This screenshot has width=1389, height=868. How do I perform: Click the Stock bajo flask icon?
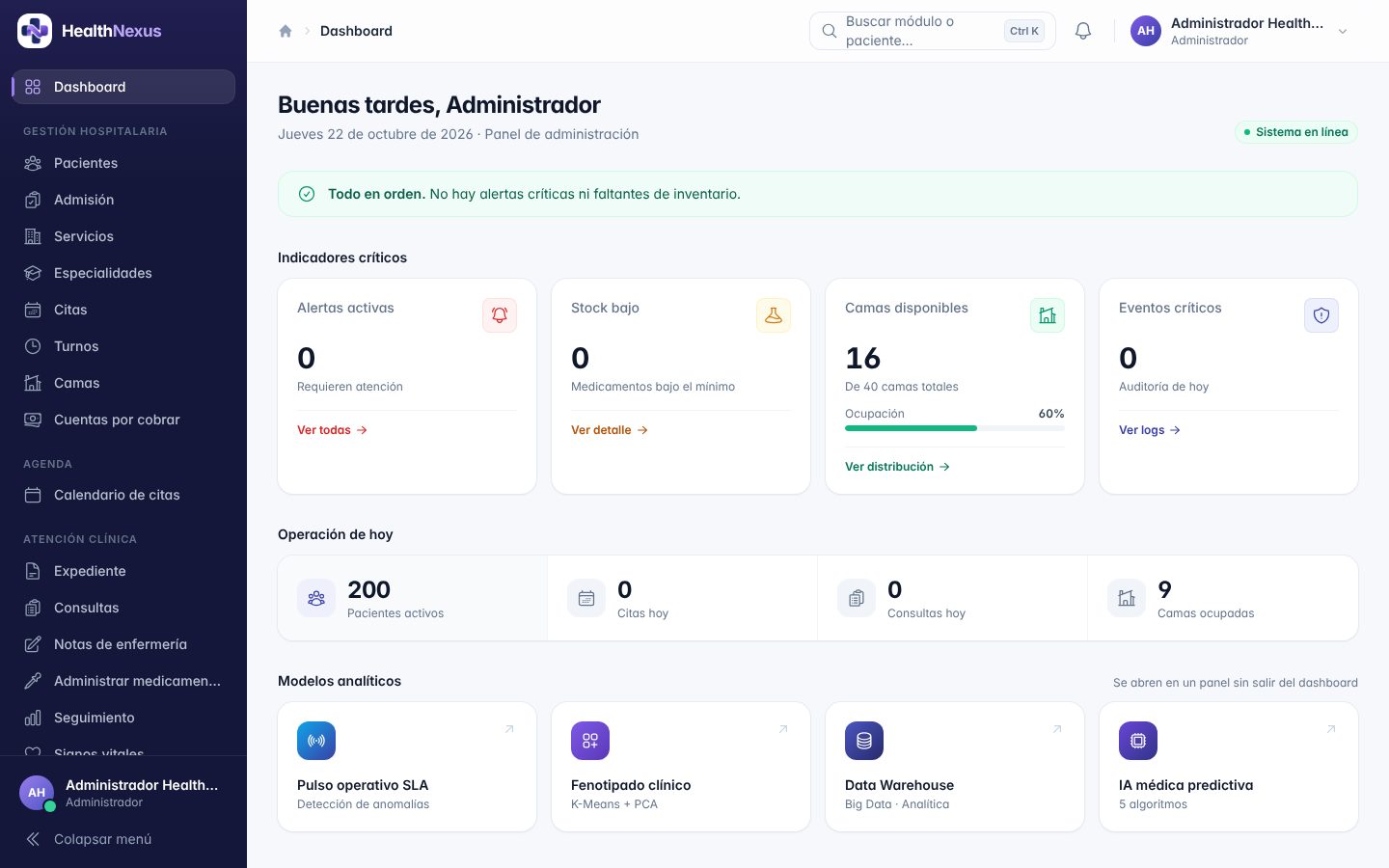774,315
